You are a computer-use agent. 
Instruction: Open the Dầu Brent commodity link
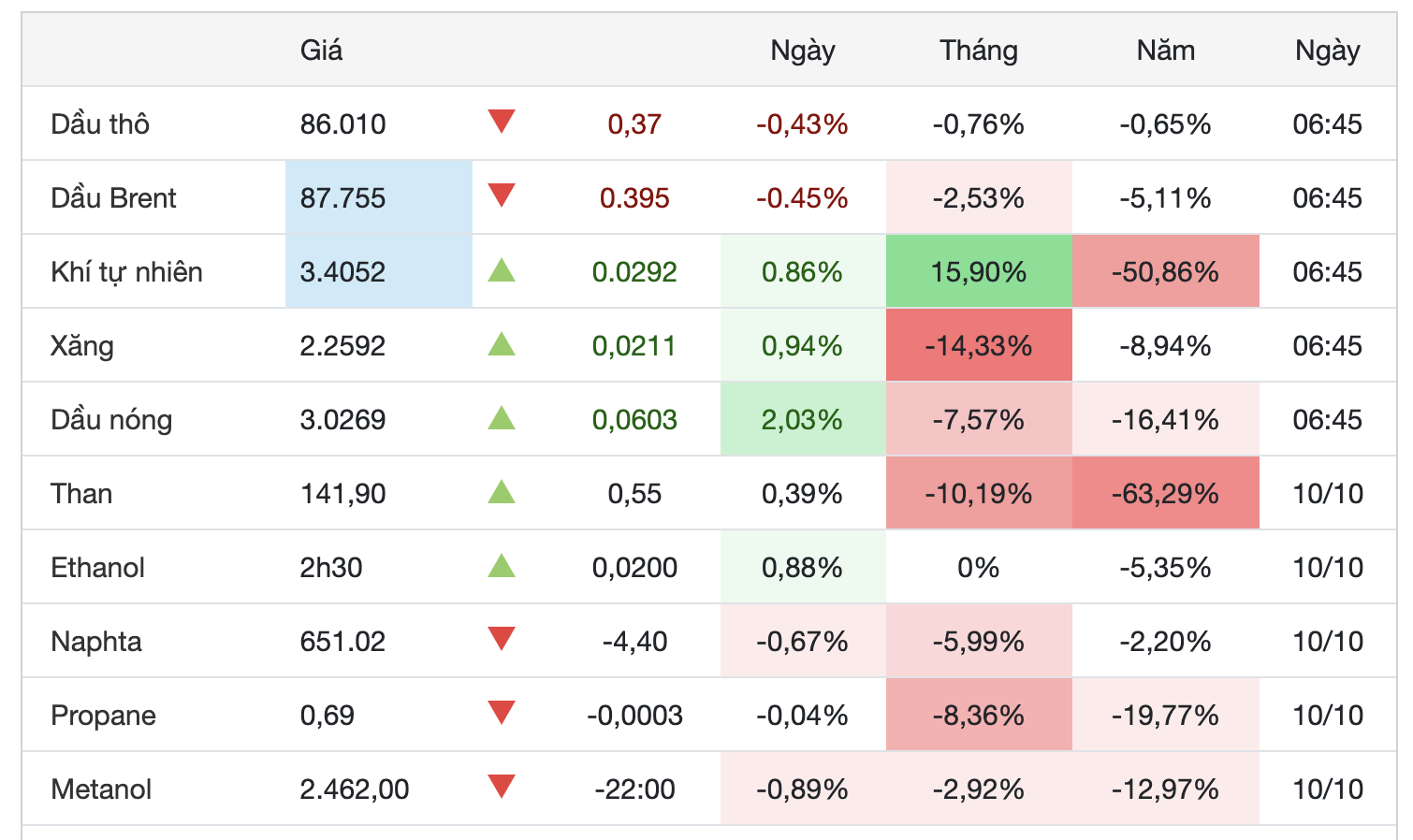pyautogui.click(x=113, y=198)
